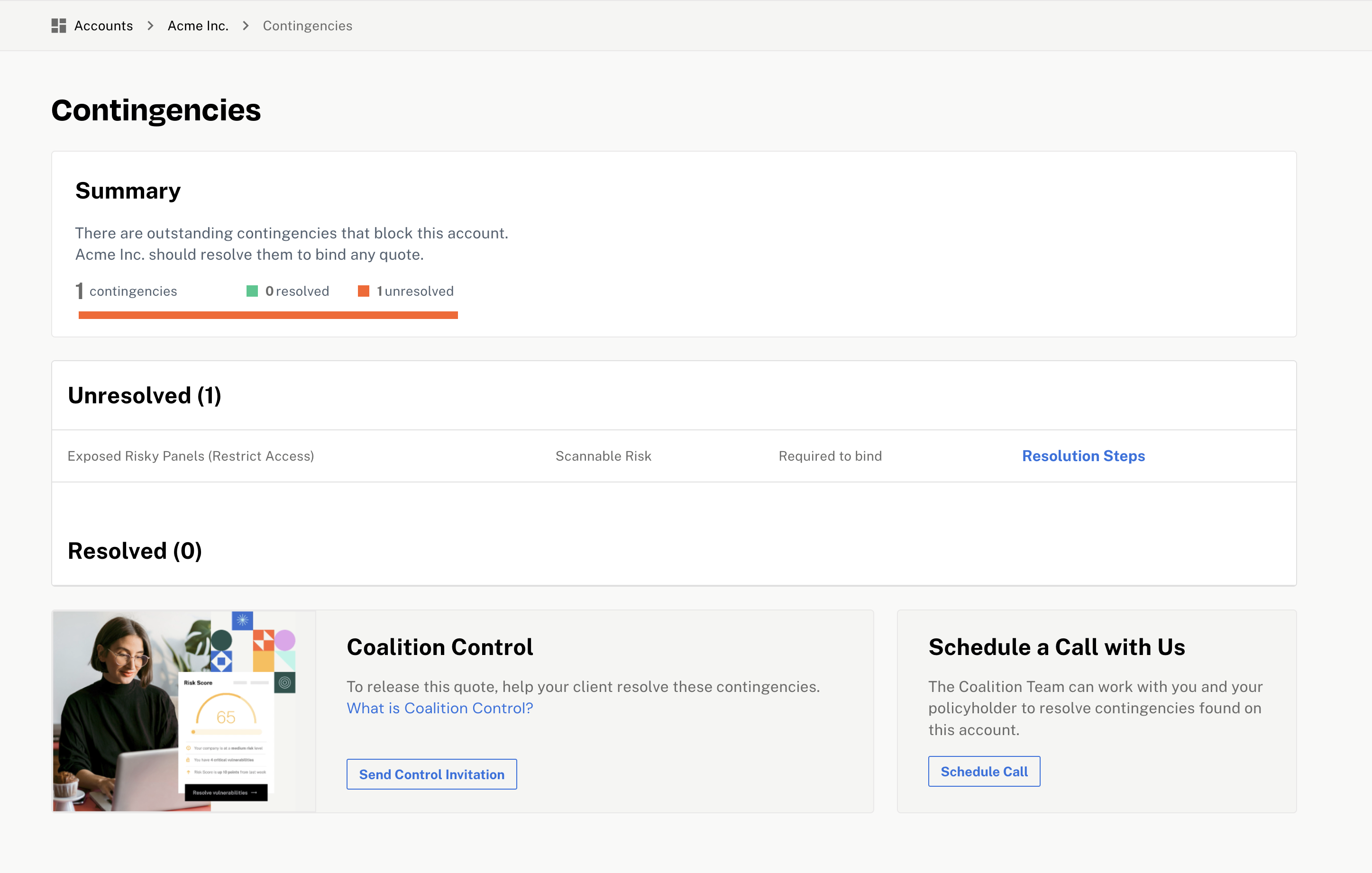Click the Unresolved (1) section heading
Screen dimensions: 1372x873
[x=145, y=396]
